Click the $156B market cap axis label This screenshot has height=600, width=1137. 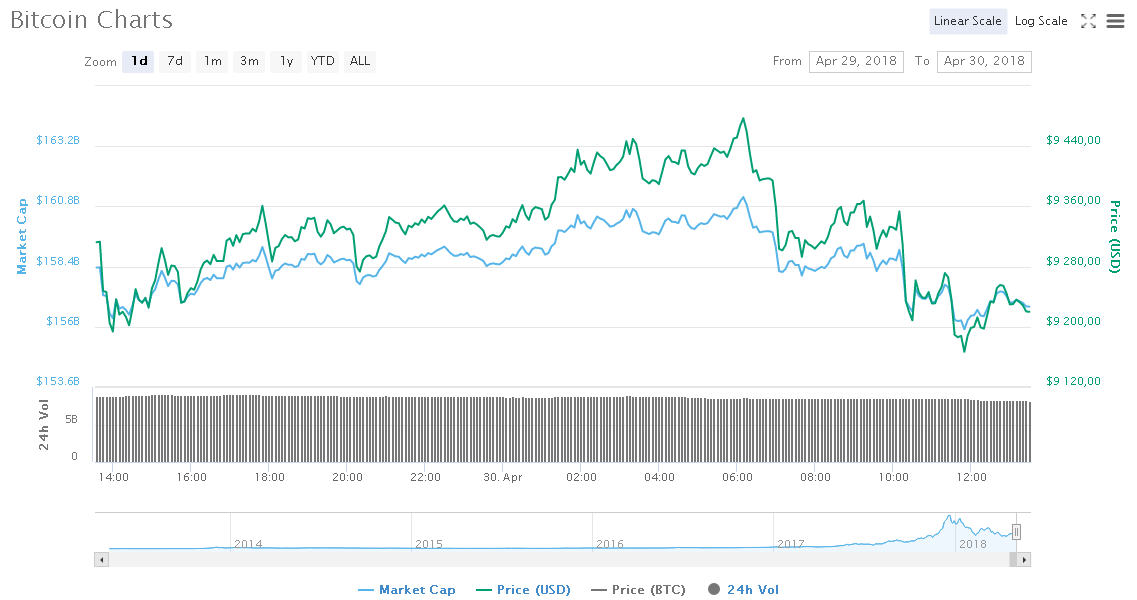[63, 321]
